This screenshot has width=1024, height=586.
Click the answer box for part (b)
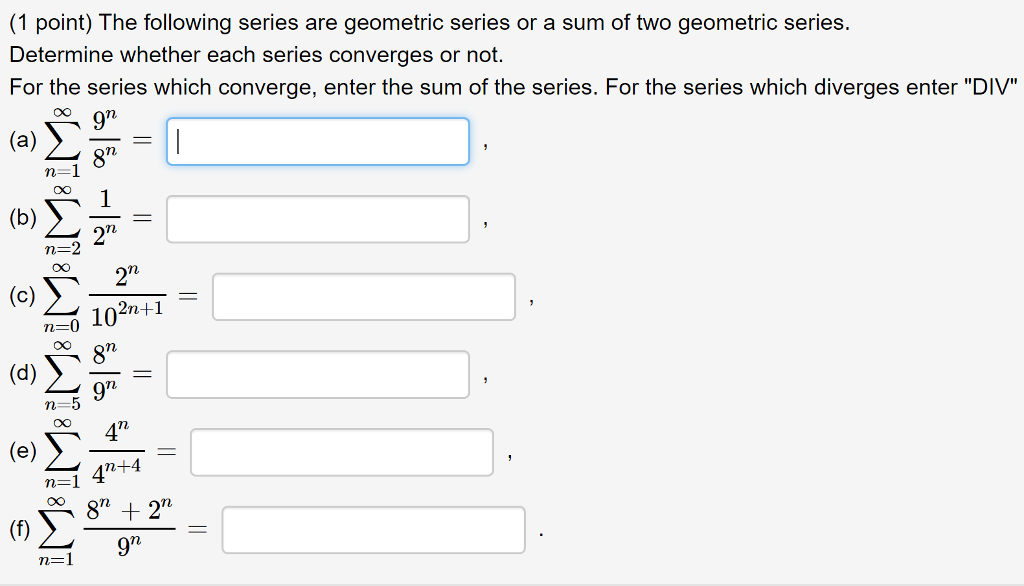(318, 218)
